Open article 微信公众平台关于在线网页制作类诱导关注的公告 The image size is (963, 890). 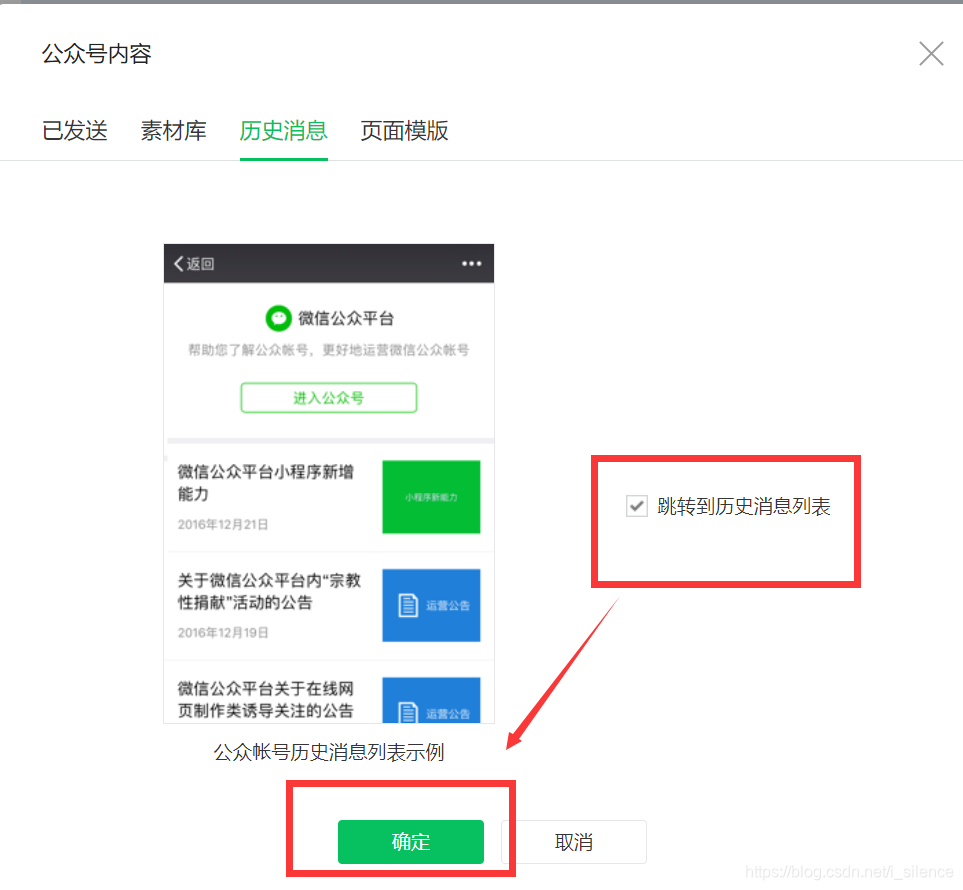(x=265, y=700)
